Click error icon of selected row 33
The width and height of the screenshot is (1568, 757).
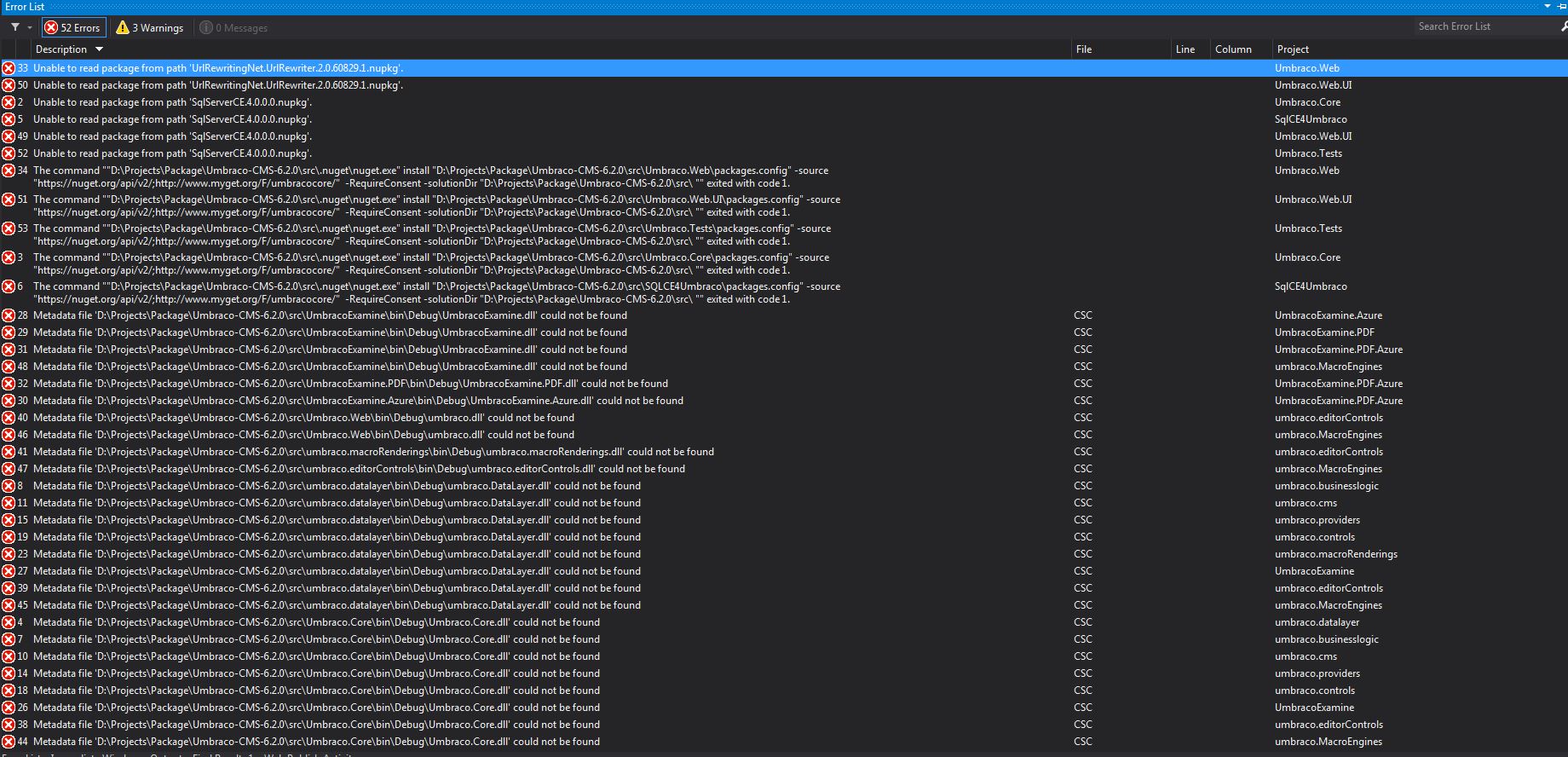[x=9, y=68]
